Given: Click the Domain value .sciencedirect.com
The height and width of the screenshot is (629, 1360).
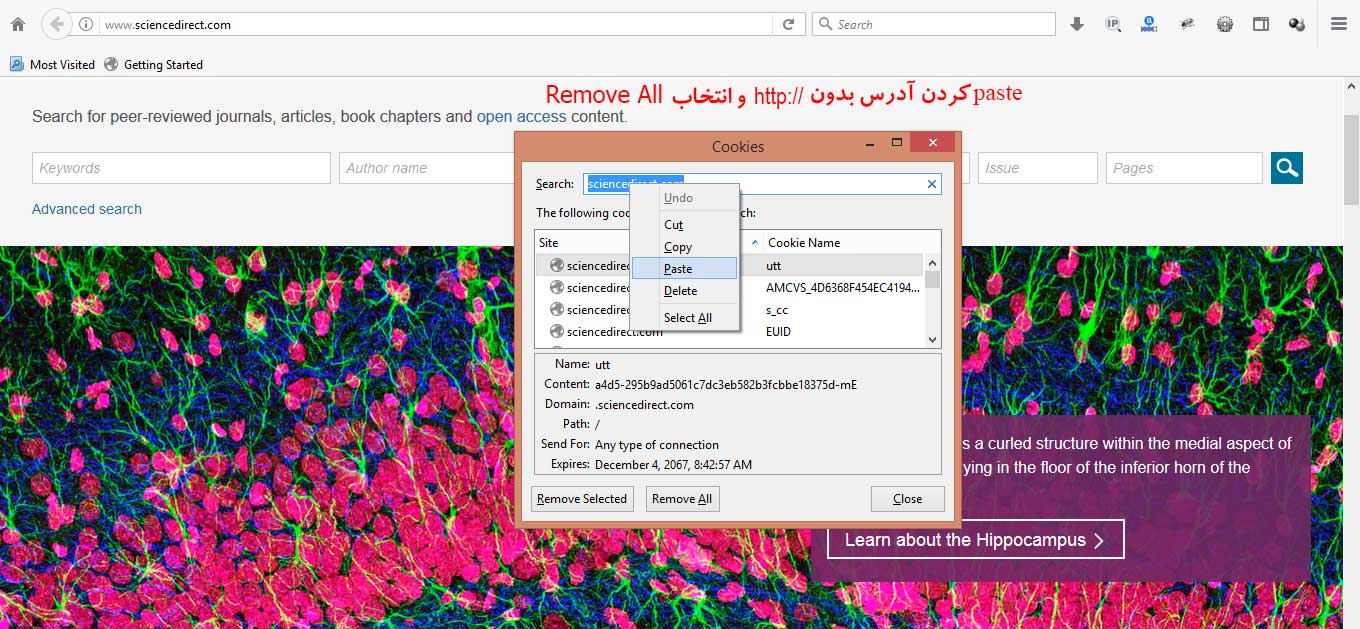Looking at the screenshot, I should coord(644,405).
